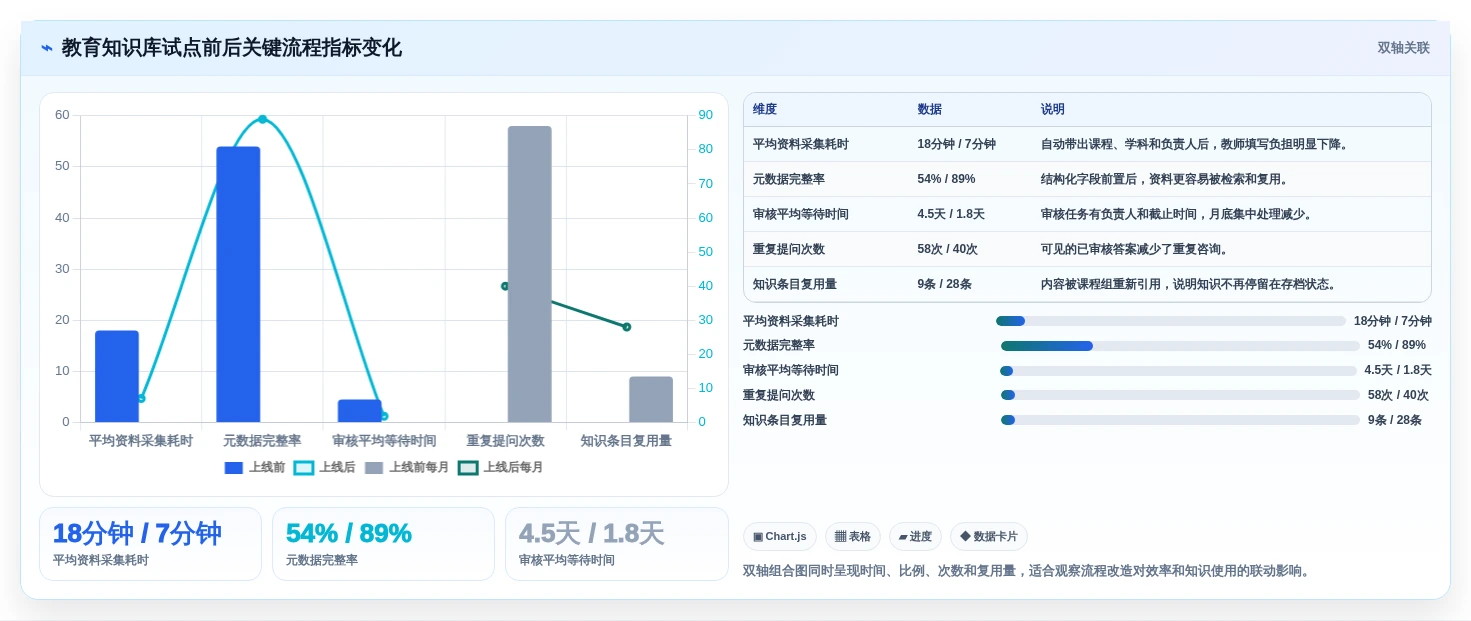1471x621 pixels.
Task: Click the 元数据完整率 progress bar
Action: (x=1180, y=346)
